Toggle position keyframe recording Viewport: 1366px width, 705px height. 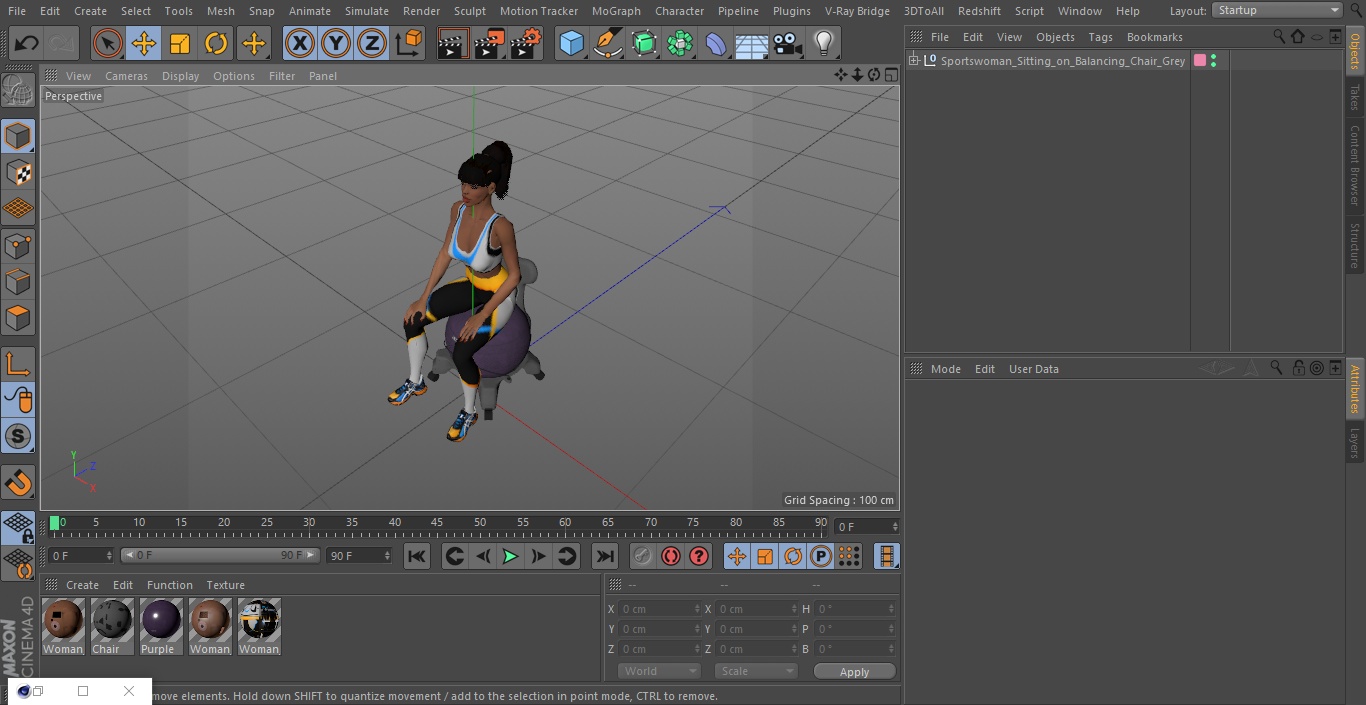pyautogui.click(x=737, y=557)
